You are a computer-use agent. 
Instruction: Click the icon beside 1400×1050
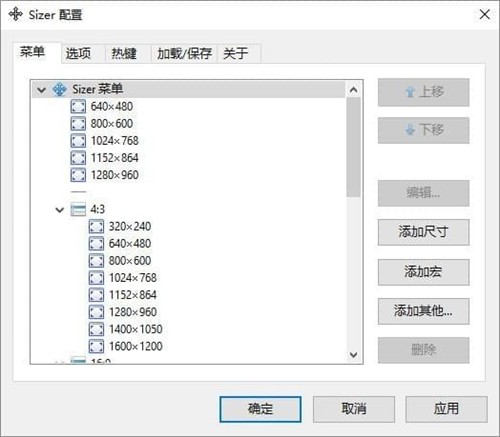96,329
